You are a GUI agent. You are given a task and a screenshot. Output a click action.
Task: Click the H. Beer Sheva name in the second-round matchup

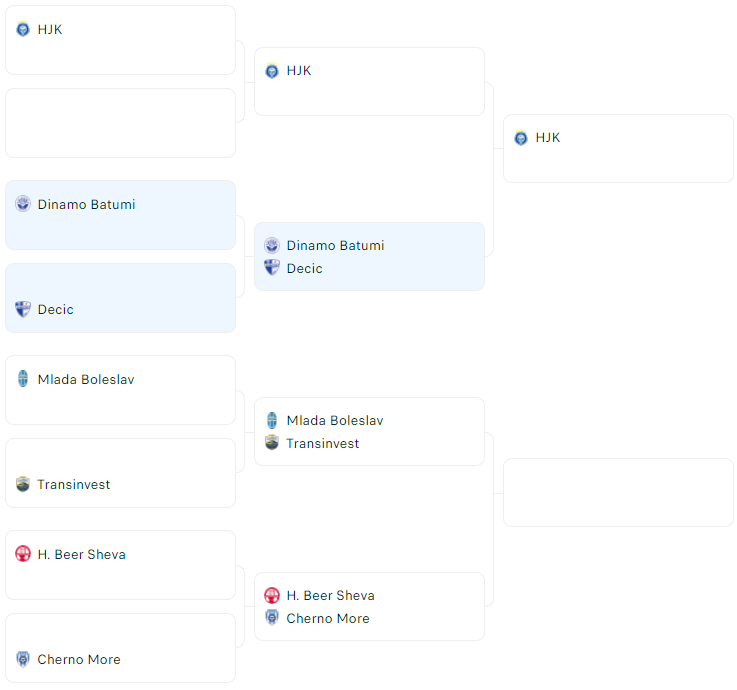click(331, 595)
